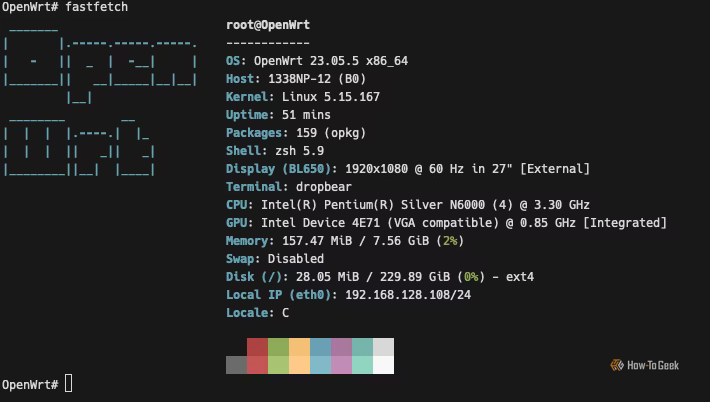Click the light gray color block, top row

tap(384, 347)
